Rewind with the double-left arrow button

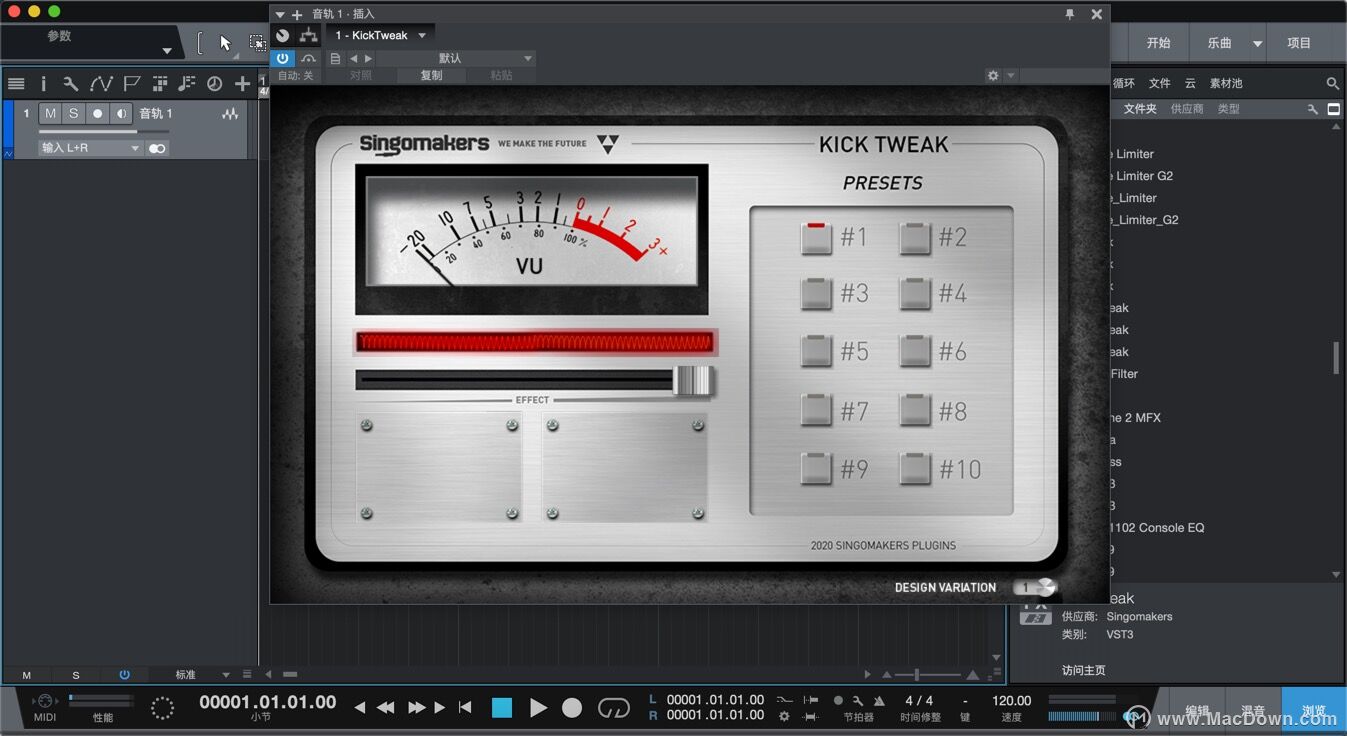(x=385, y=708)
